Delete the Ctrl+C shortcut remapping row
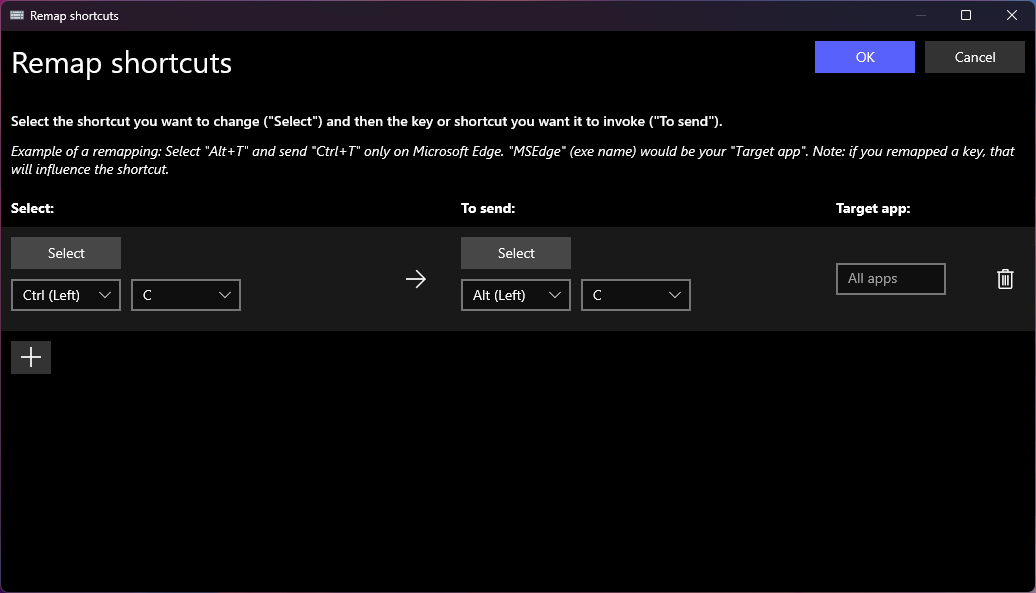This screenshot has width=1036, height=593. point(1005,279)
